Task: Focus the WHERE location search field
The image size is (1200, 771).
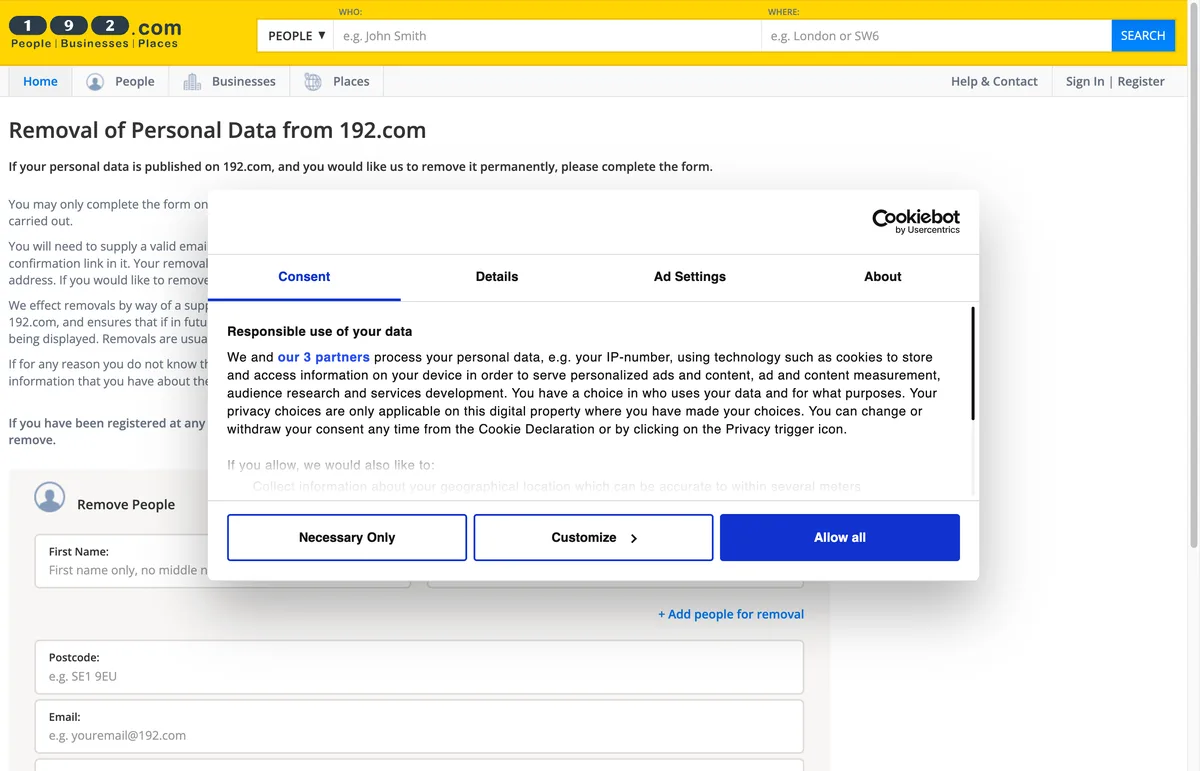Action: 936,36
